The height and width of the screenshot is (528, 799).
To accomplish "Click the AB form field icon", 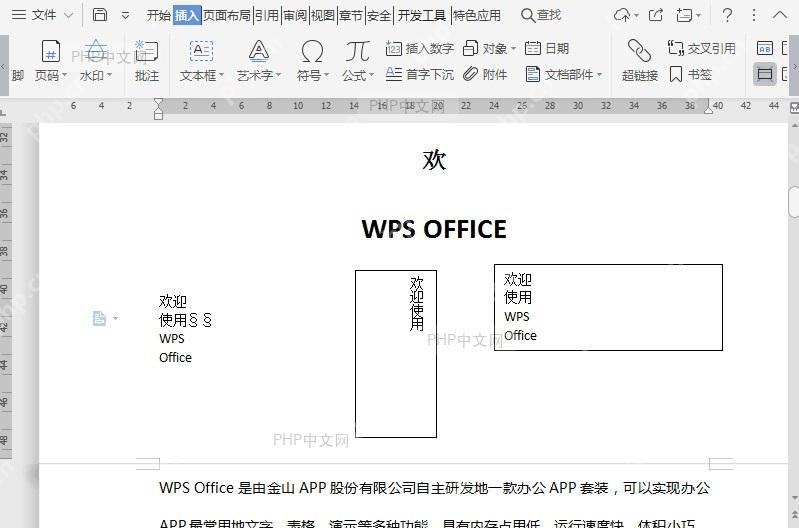I will pyautogui.click(x=765, y=48).
